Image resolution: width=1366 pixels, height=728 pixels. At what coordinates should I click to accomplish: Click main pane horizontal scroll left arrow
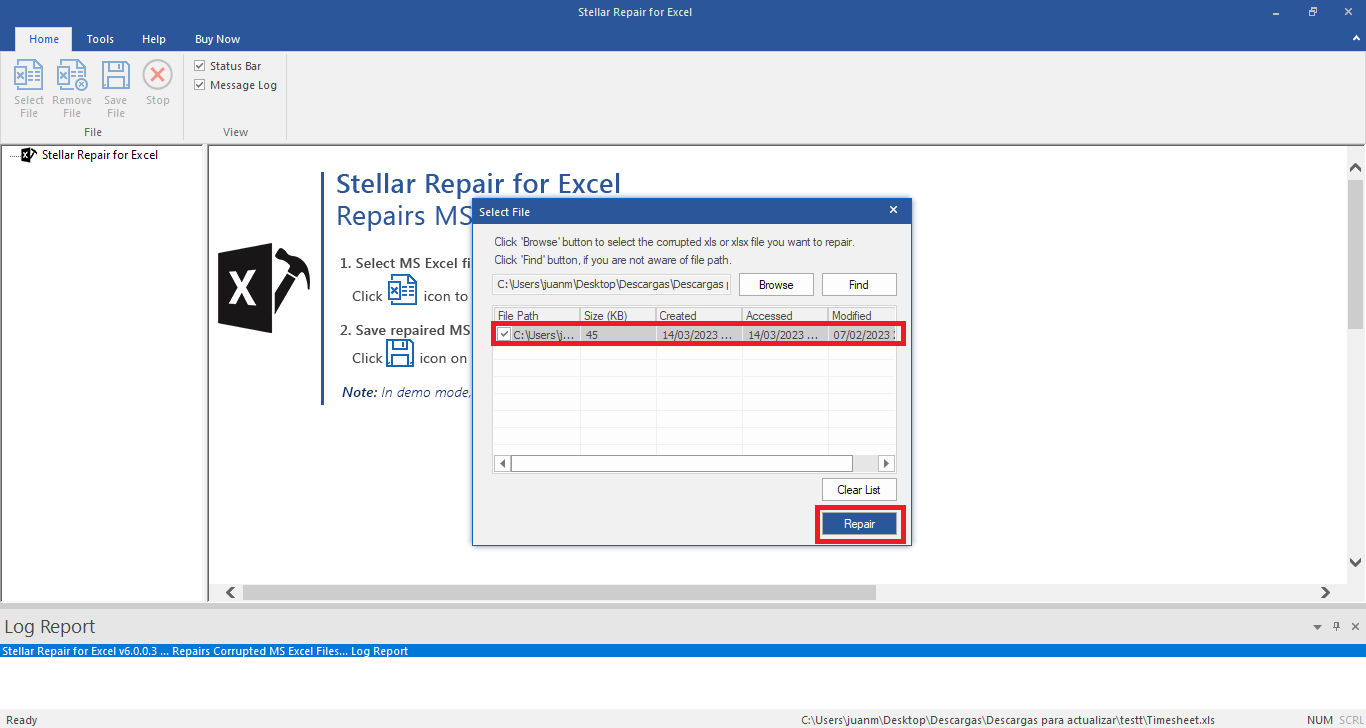click(x=231, y=593)
